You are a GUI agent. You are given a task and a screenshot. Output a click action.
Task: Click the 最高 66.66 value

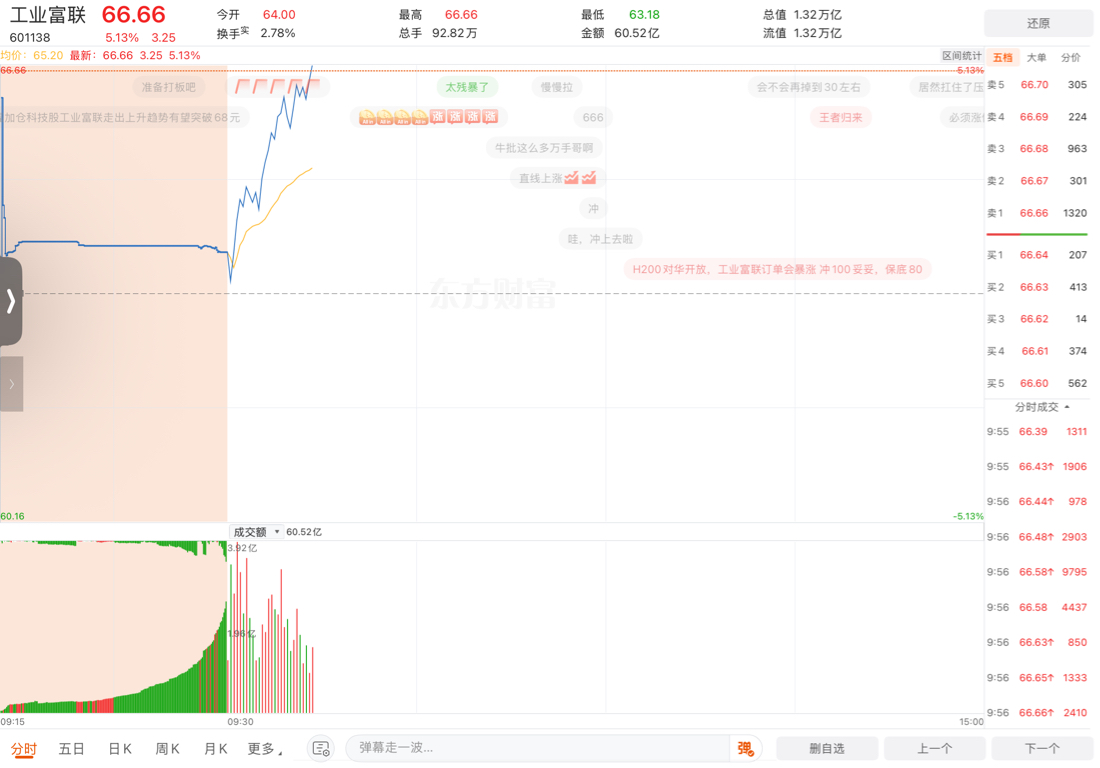point(461,15)
